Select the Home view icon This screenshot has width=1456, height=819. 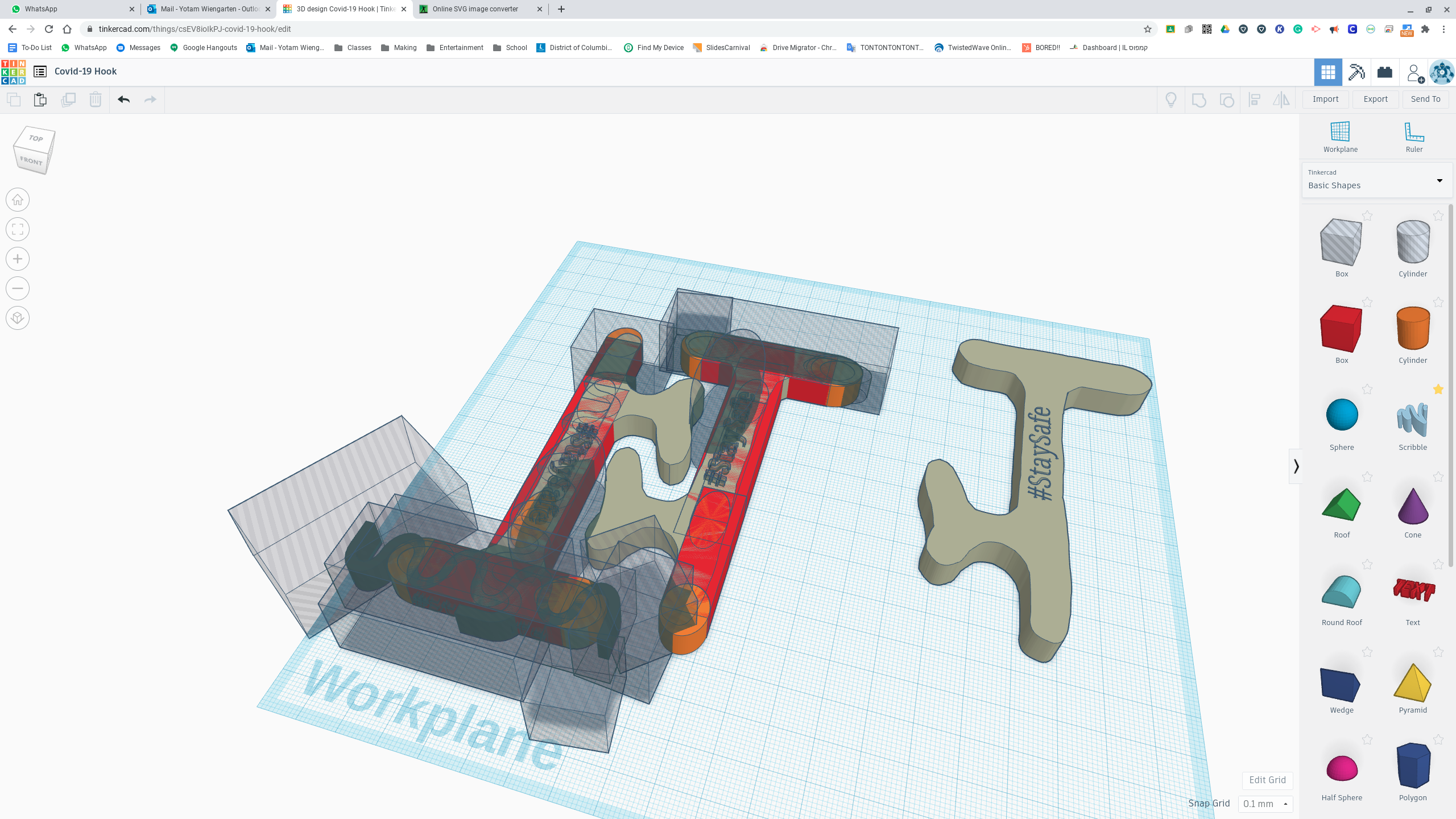[x=18, y=200]
